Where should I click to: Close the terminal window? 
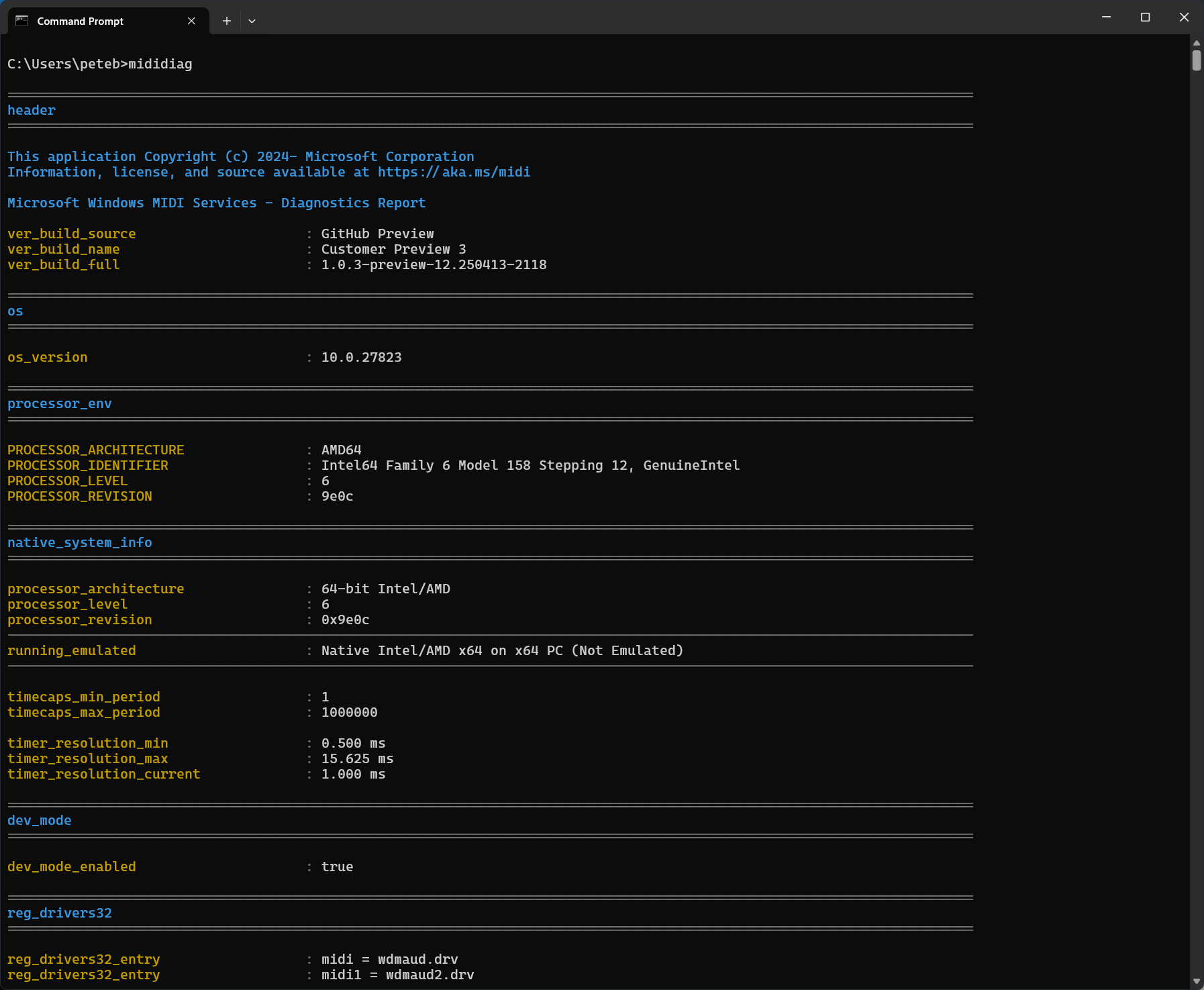(x=1184, y=17)
